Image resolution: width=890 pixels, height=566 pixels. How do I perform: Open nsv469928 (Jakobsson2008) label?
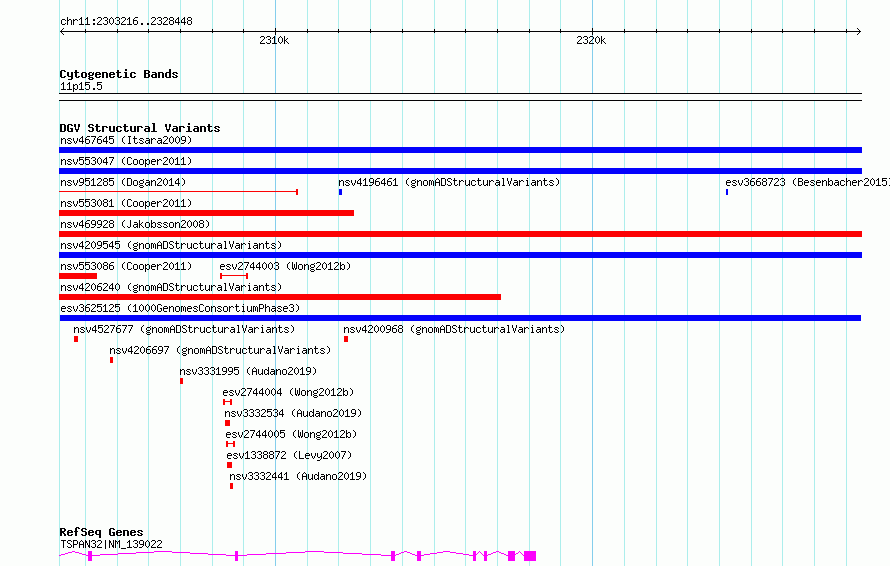[x=135, y=224]
